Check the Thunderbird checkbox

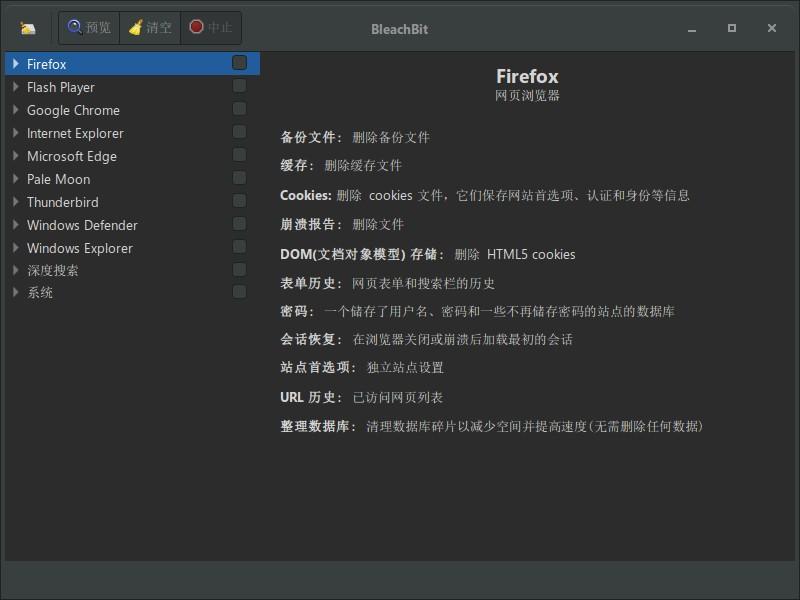(238, 200)
